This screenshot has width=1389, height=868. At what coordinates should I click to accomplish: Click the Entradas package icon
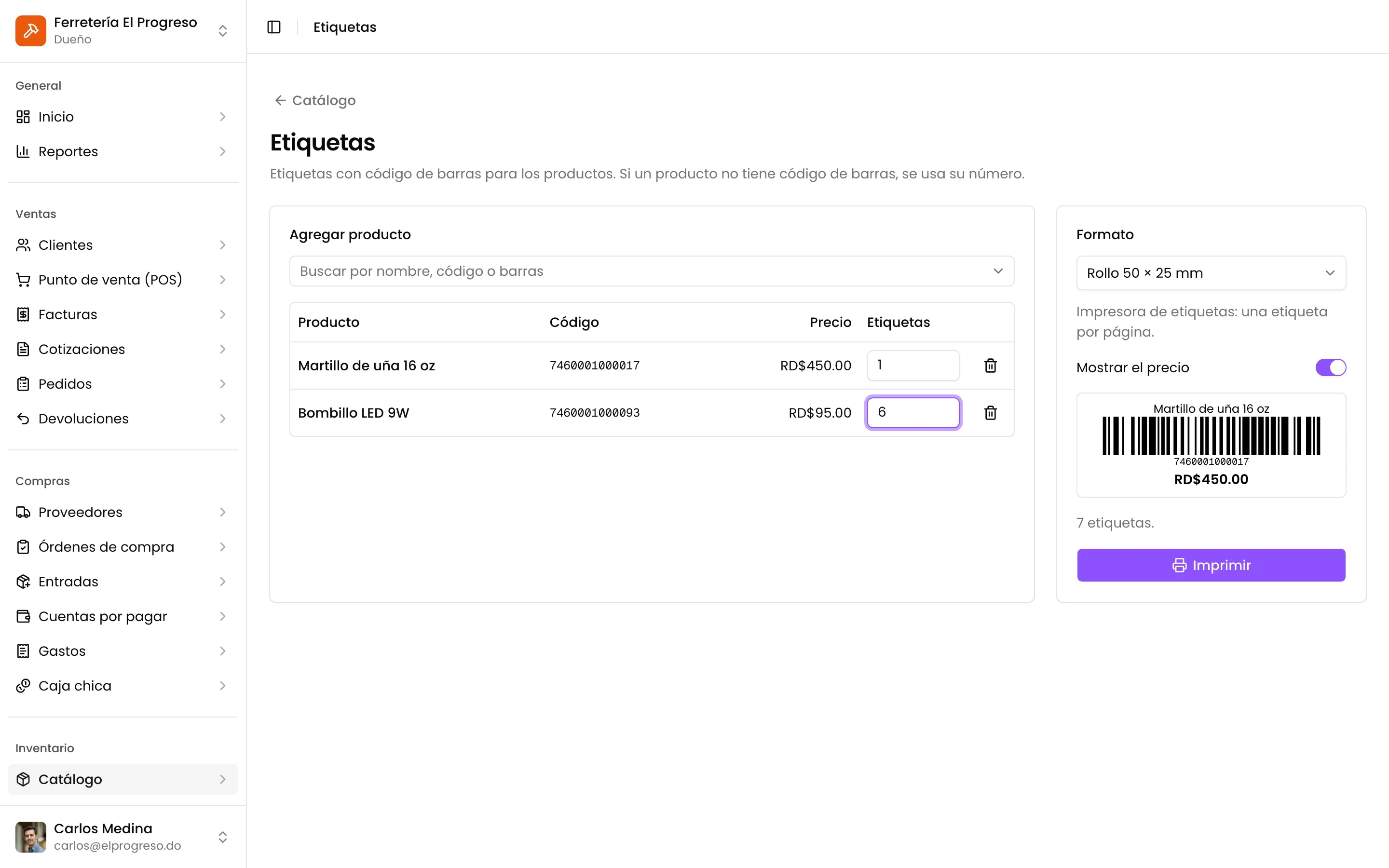[x=23, y=582]
